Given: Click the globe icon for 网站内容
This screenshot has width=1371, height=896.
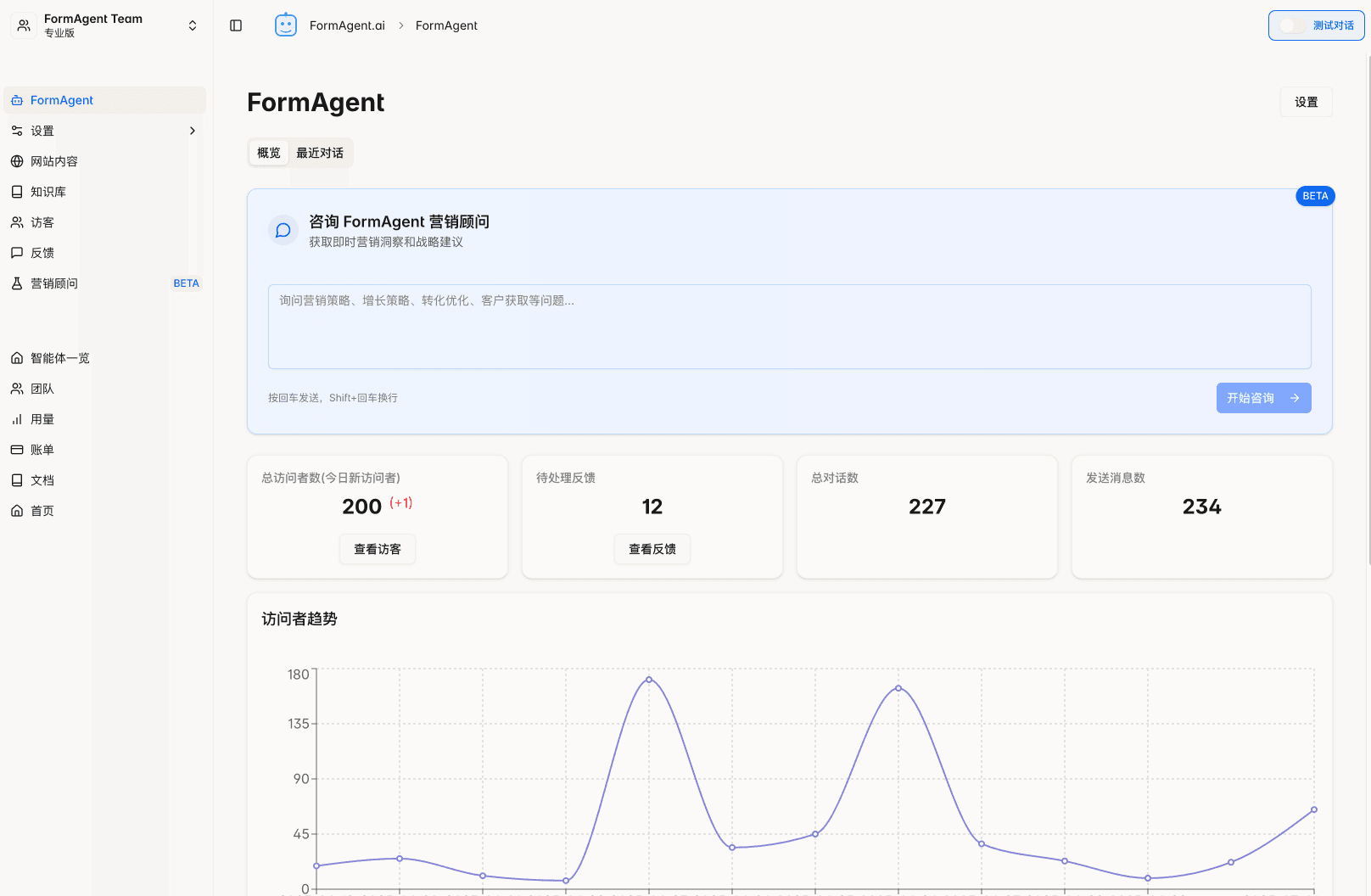Looking at the screenshot, I should [x=17, y=161].
